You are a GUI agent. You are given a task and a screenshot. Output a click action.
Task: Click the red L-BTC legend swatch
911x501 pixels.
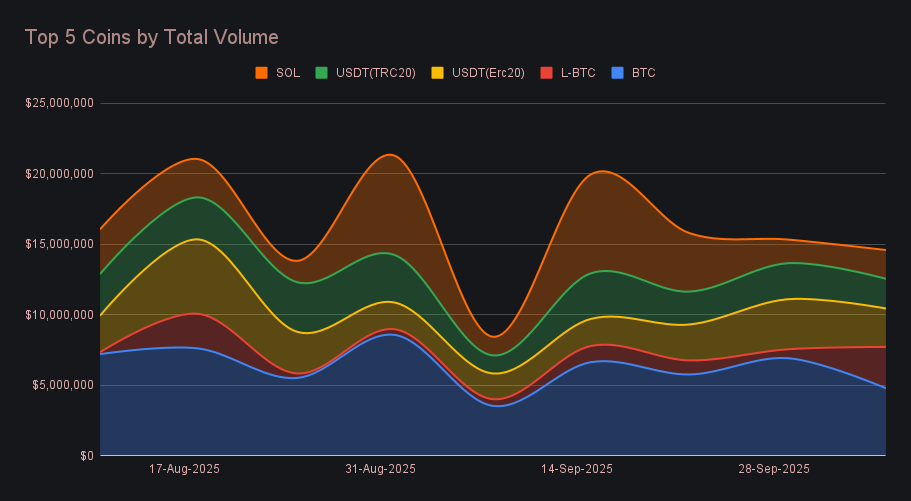pyautogui.click(x=546, y=73)
